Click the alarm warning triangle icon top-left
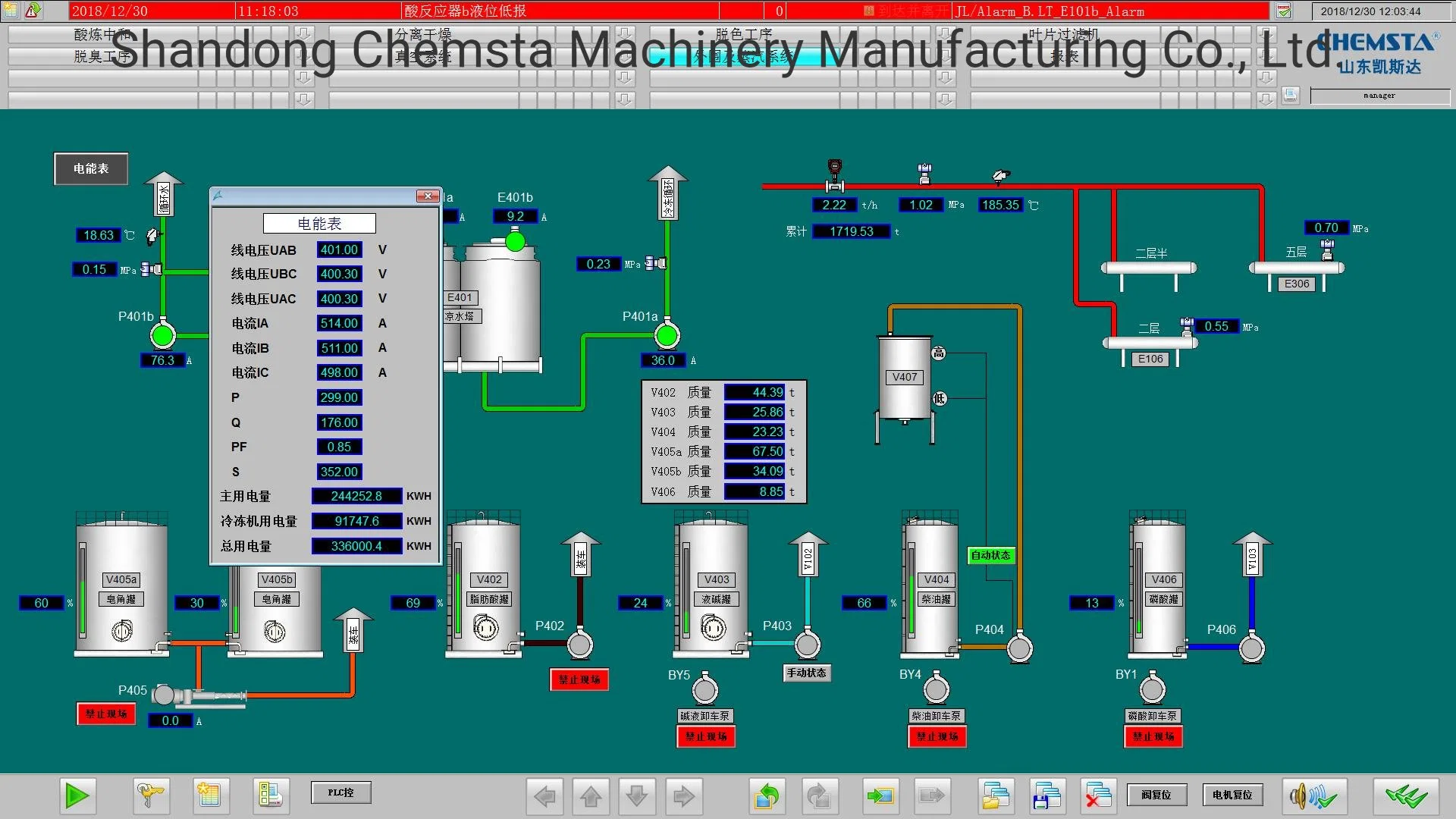 pos(33,11)
